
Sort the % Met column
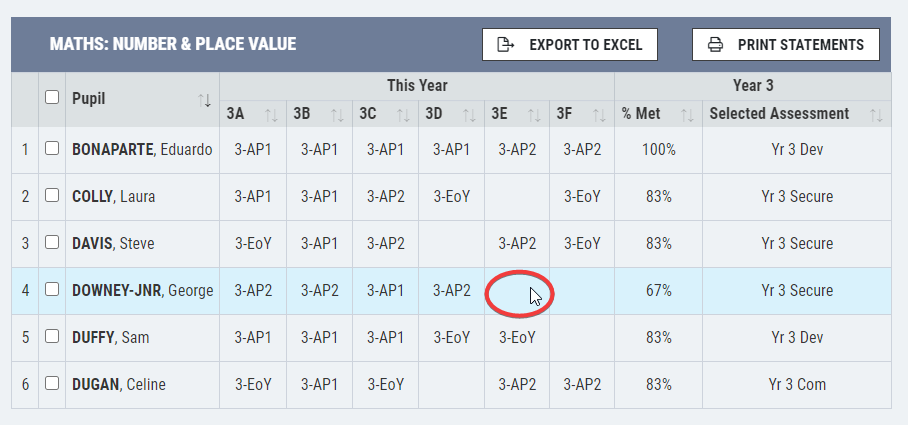(687, 115)
